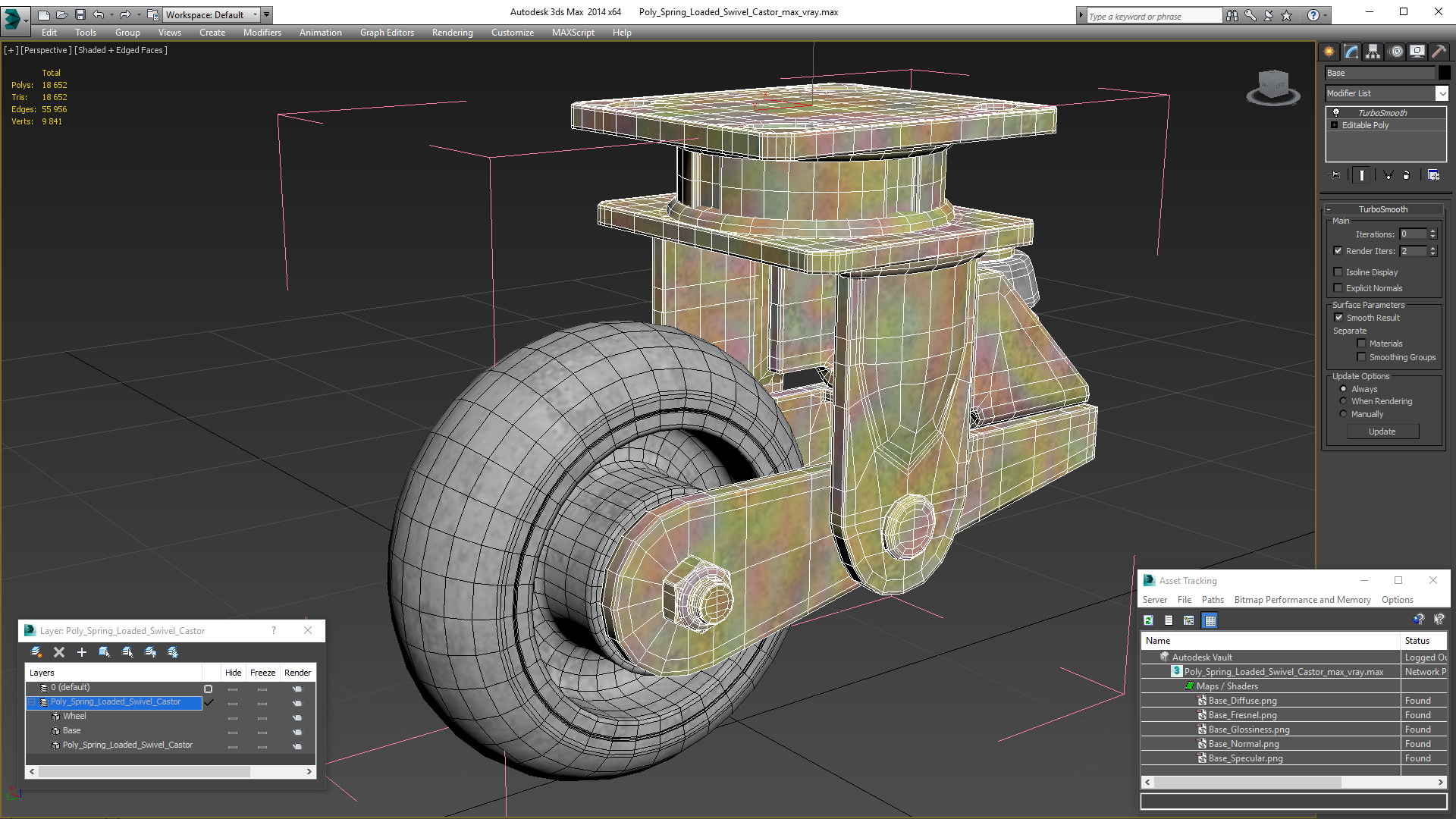This screenshot has width=1456, height=819.
Task: Open the Help question mark dropdown
Action: pos(1325,15)
